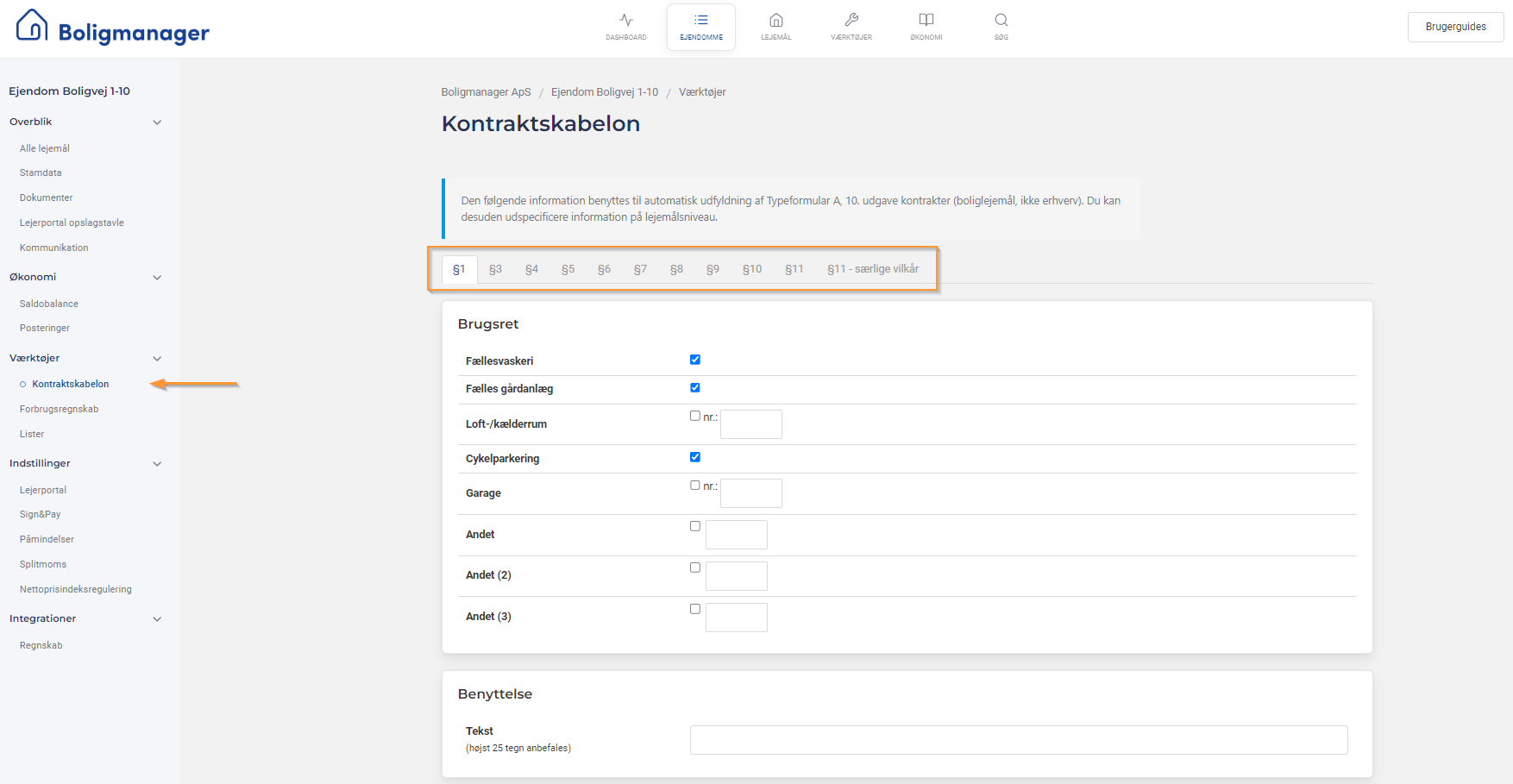Open the §10 tab
Image resolution: width=1513 pixels, height=784 pixels.
[752, 269]
